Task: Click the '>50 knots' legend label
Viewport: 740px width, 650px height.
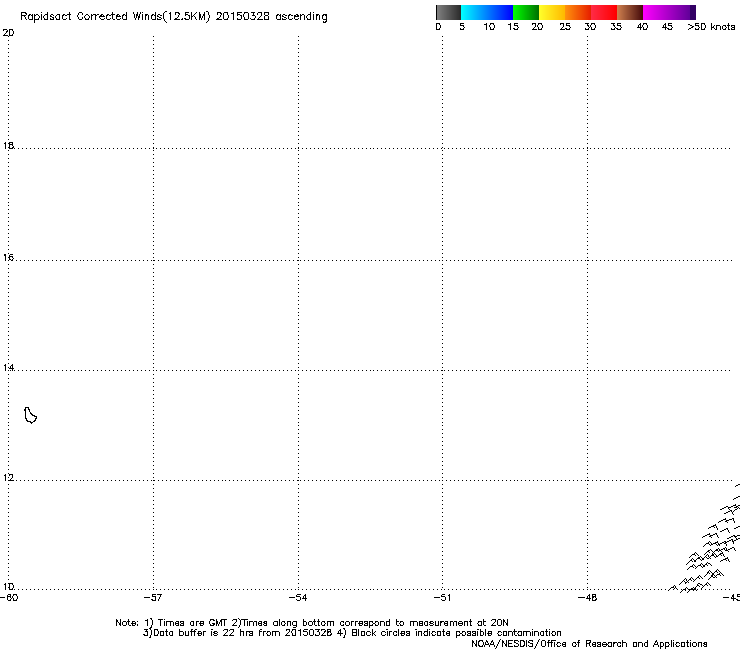Action: (x=711, y=27)
